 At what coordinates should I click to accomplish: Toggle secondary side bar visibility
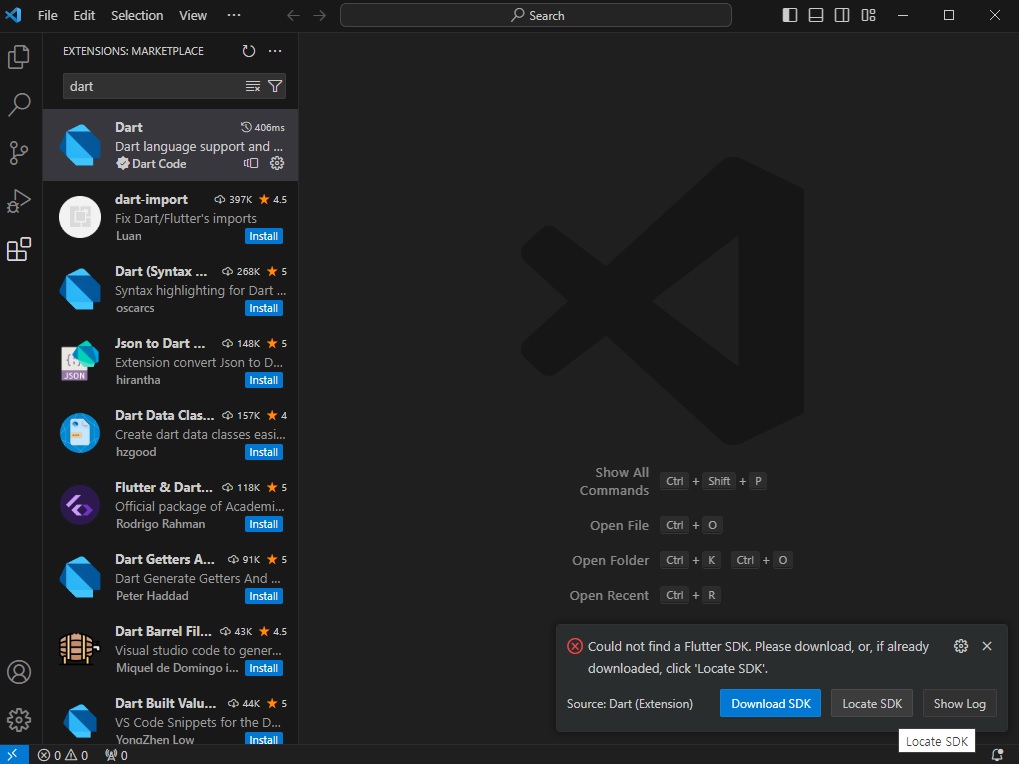[x=842, y=16]
